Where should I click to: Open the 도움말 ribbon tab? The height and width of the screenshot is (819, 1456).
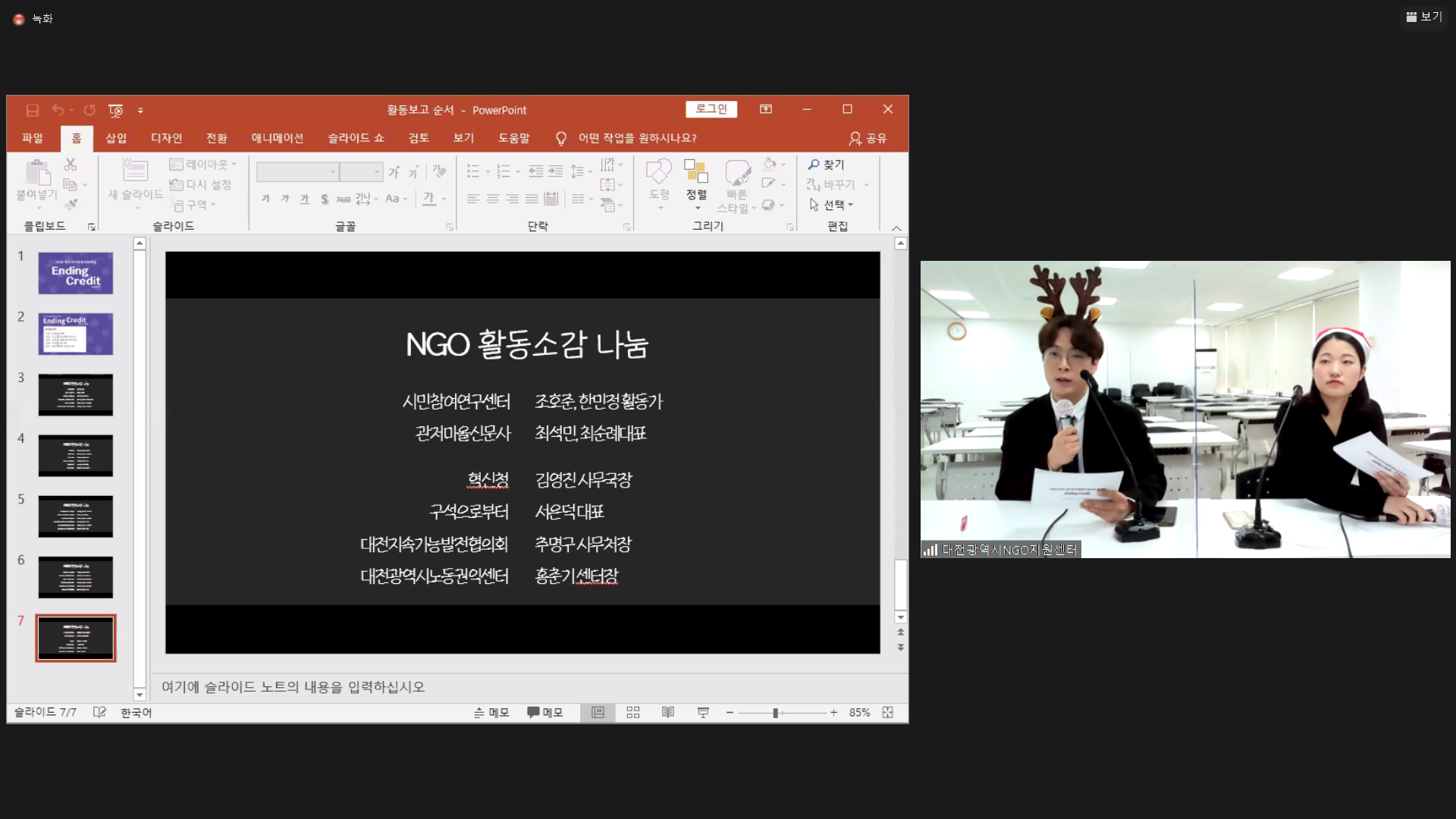click(514, 138)
